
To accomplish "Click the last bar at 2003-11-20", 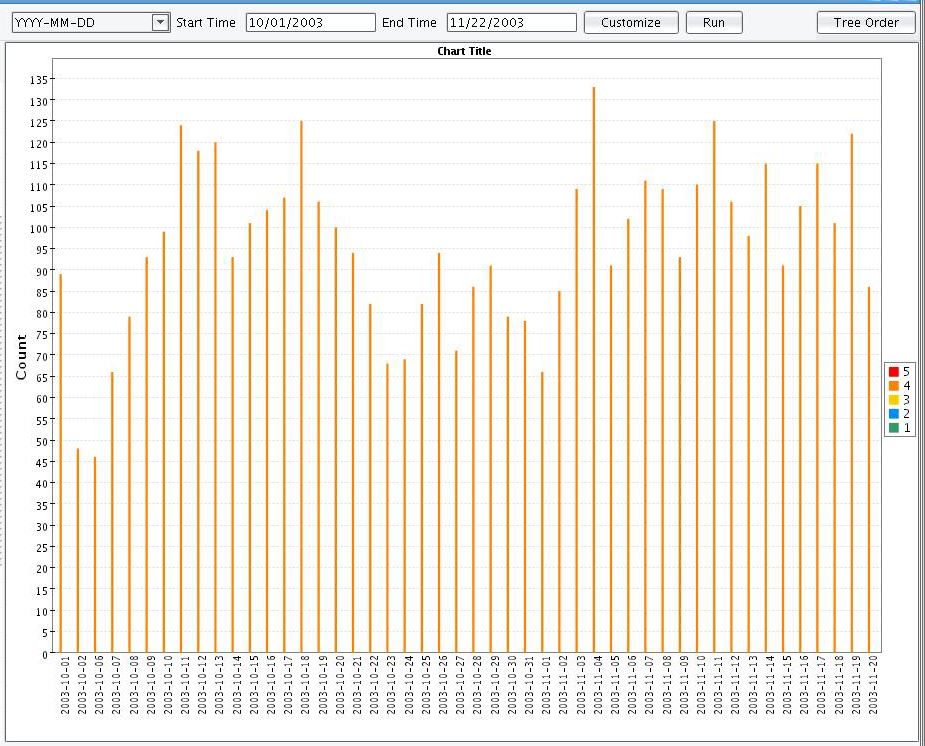I will (x=869, y=470).
